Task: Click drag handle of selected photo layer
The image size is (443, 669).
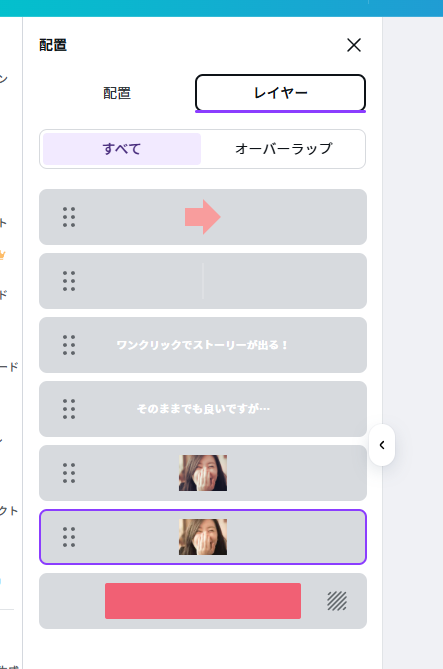Action: tap(69, 537)
